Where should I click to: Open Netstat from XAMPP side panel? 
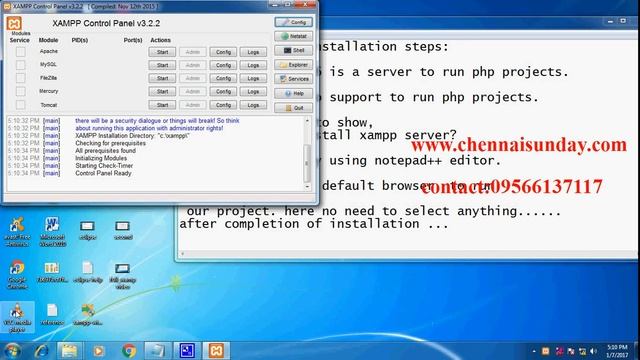point(293,36)
